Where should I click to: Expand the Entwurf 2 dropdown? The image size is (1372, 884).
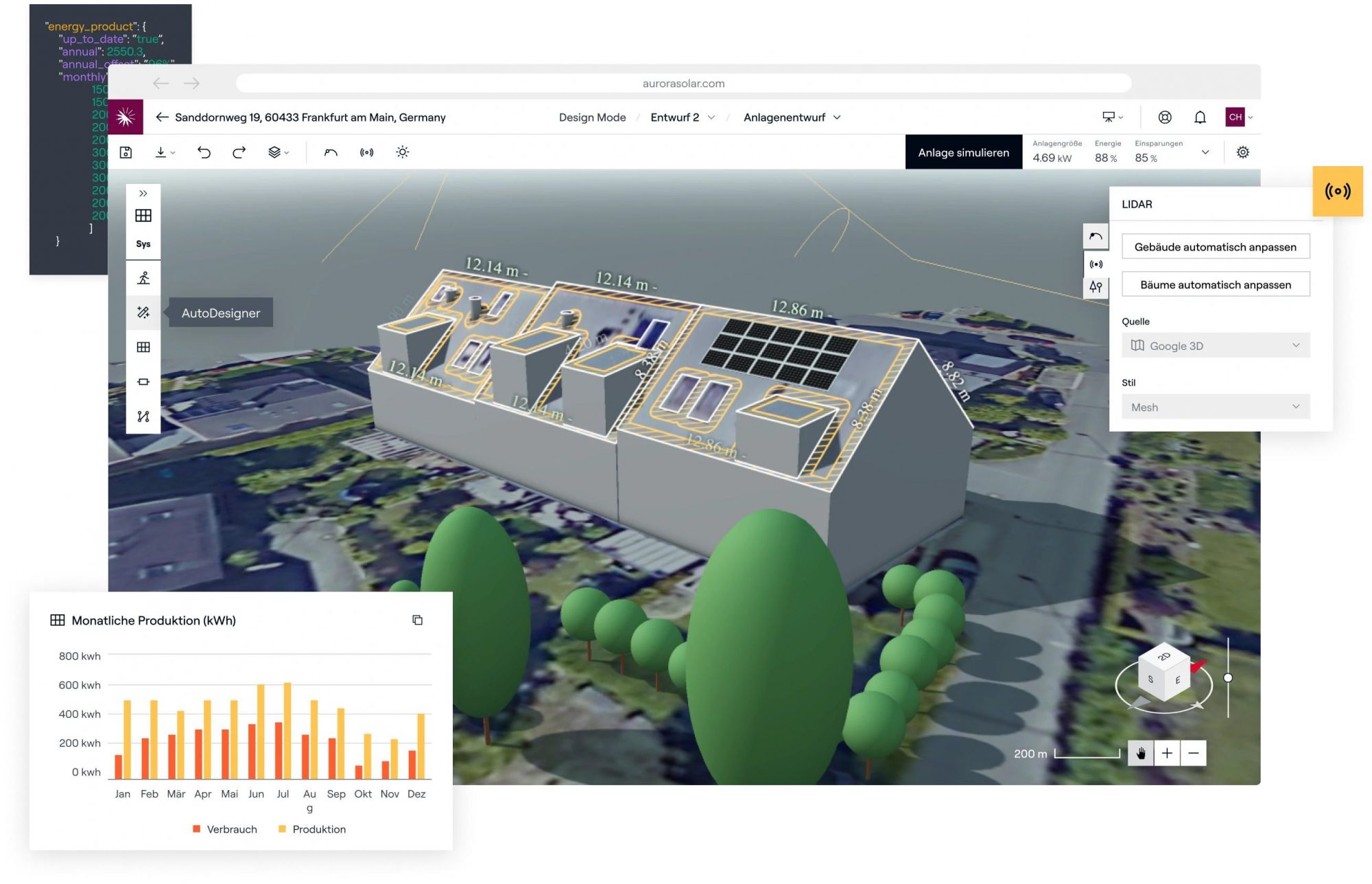pyautogui.click(x=683, y=117)
